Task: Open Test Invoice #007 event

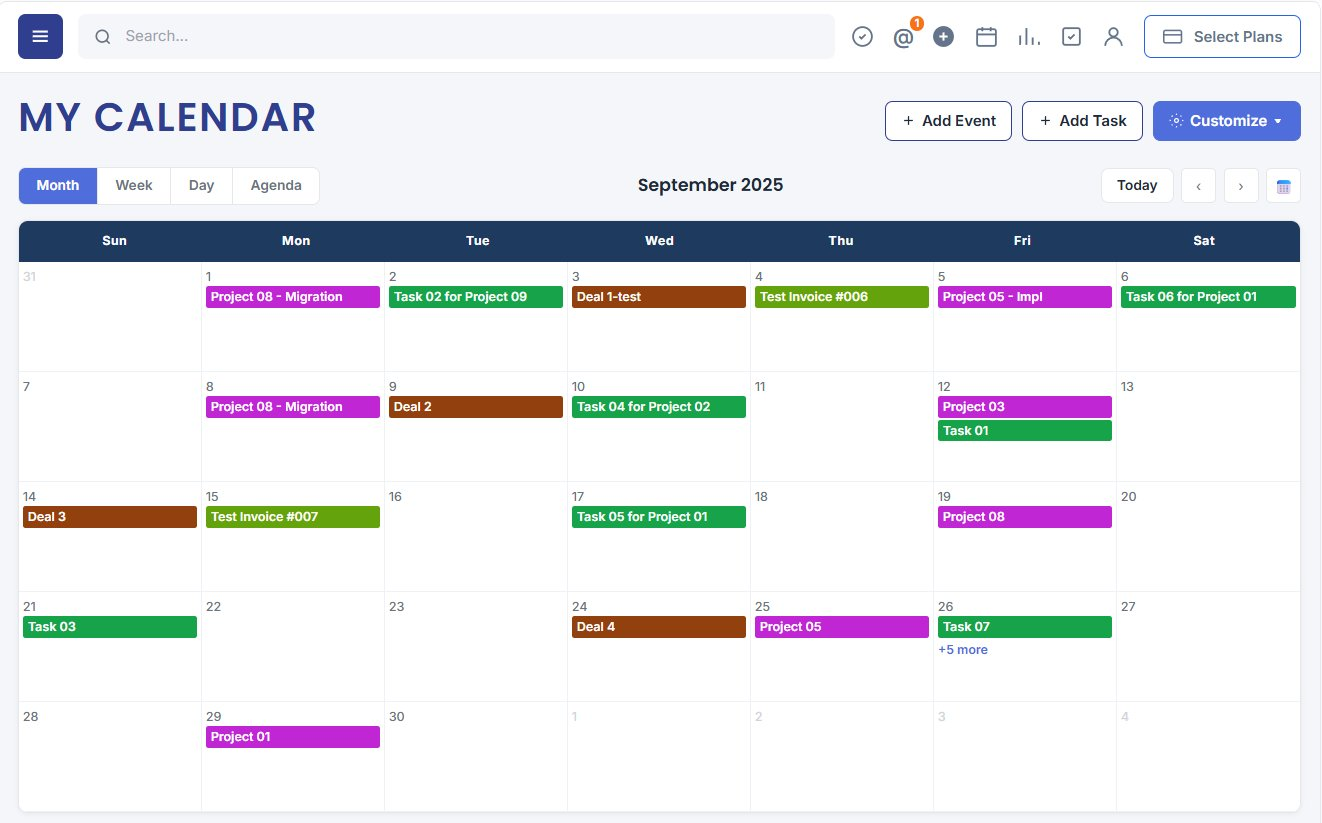Action: [293, 517]
